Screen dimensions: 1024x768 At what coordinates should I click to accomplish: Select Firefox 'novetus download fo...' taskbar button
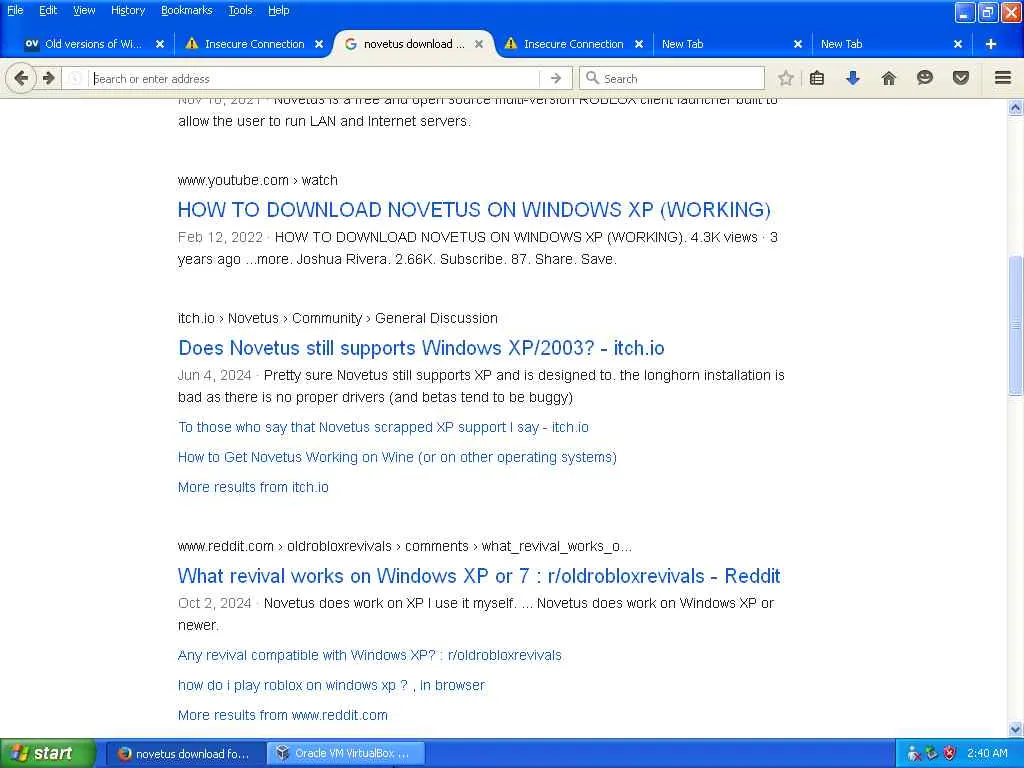click(185, 754)
